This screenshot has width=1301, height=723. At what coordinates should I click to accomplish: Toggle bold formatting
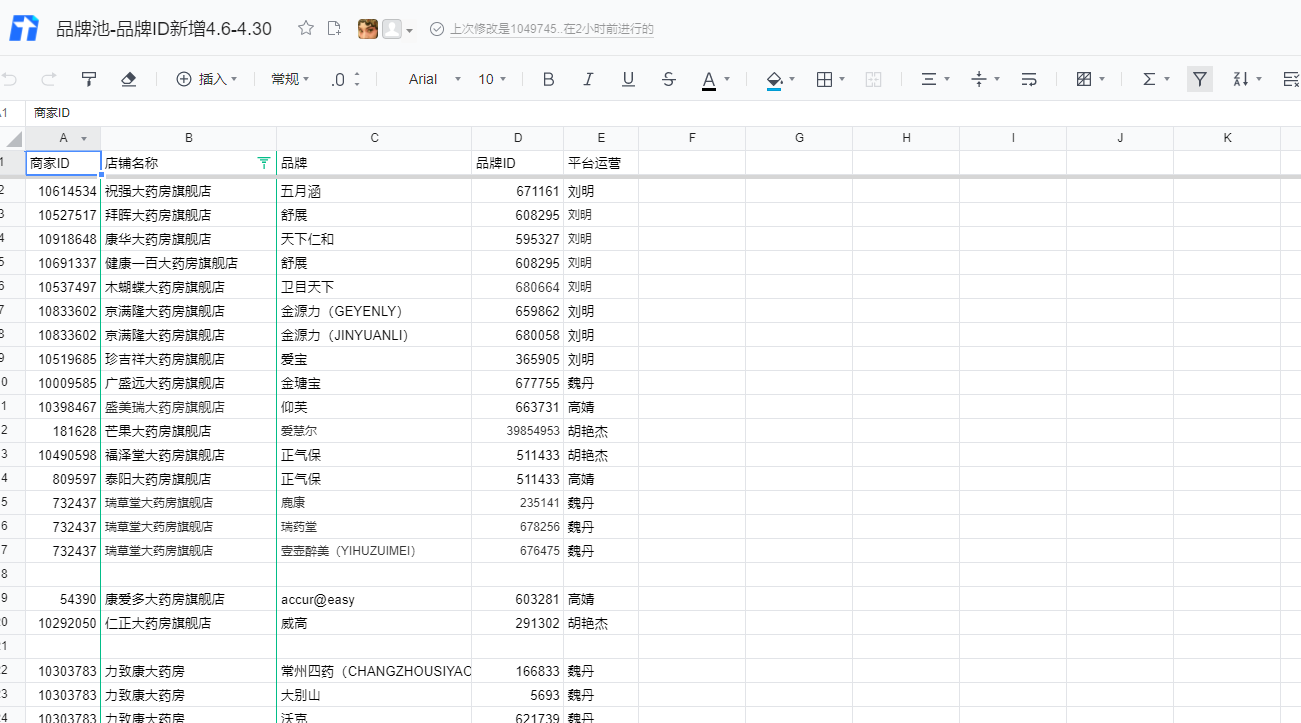[548, 79]
